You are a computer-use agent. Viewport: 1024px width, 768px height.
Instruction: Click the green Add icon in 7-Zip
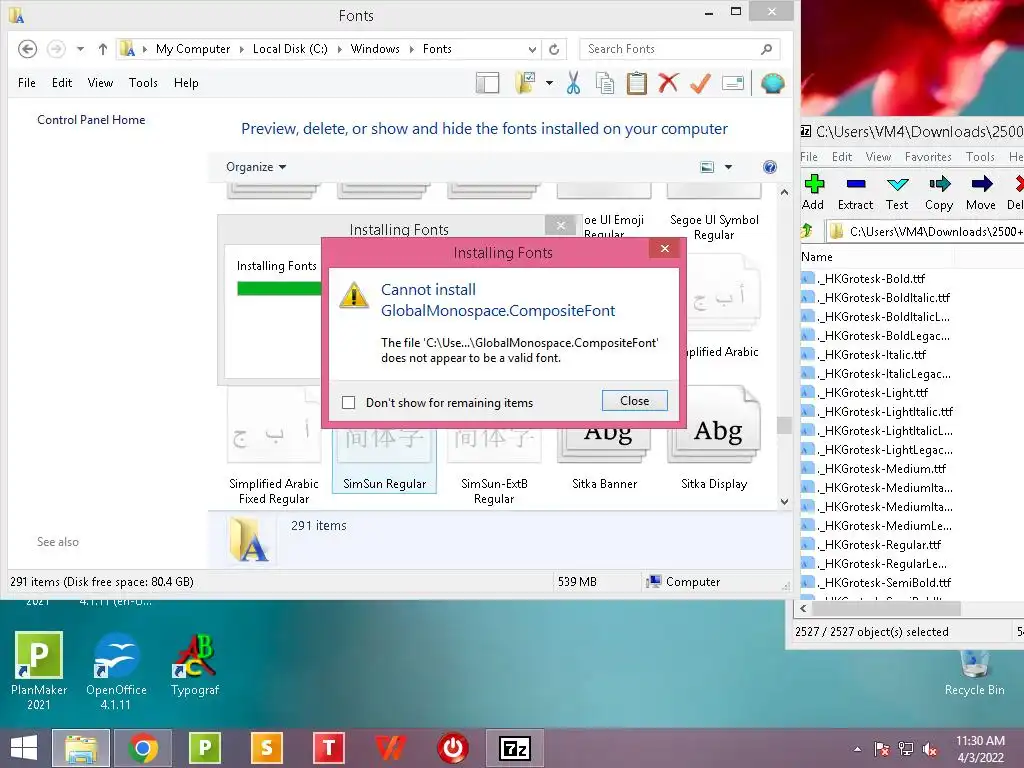(814, 191)
